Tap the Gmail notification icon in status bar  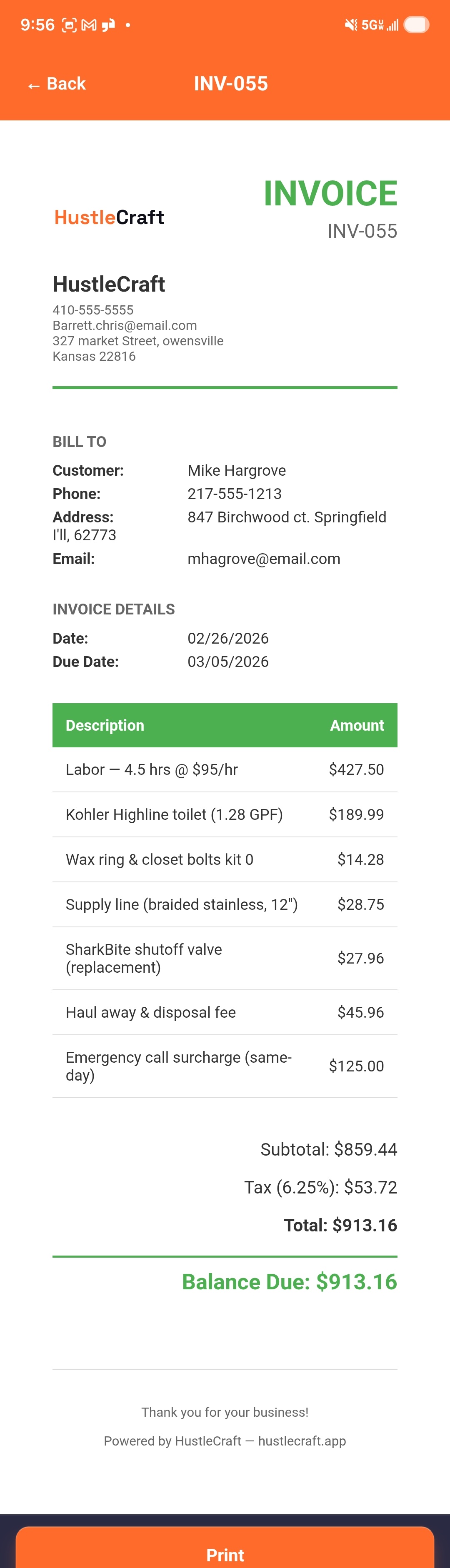click(x=89, y=25)
